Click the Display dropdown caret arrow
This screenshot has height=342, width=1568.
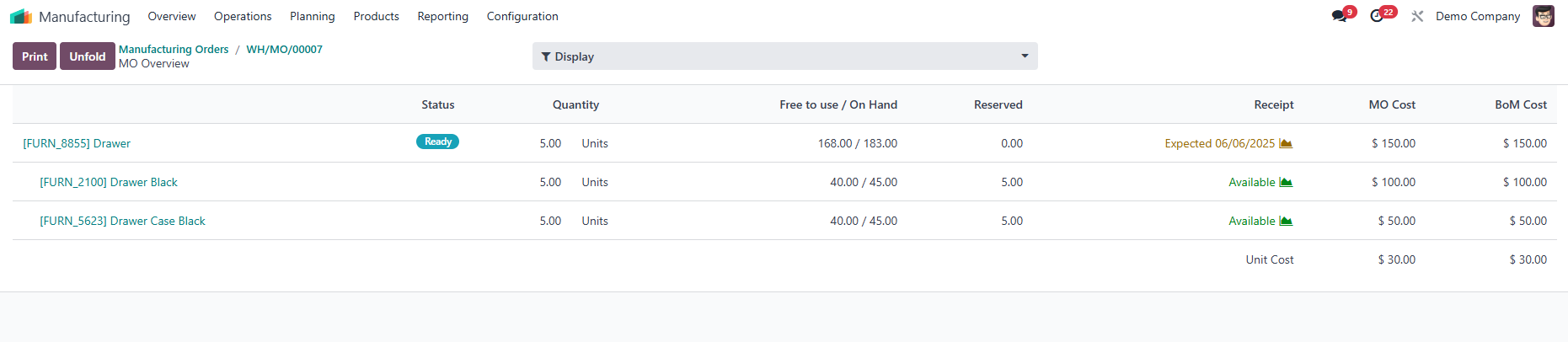coord(1025,56)
